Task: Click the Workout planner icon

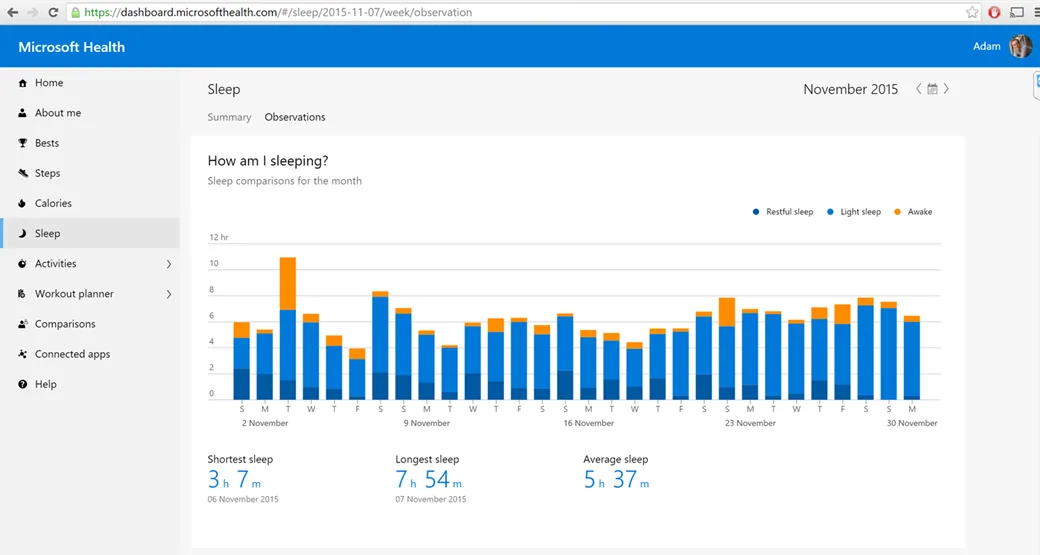Action: click(23, 294)
